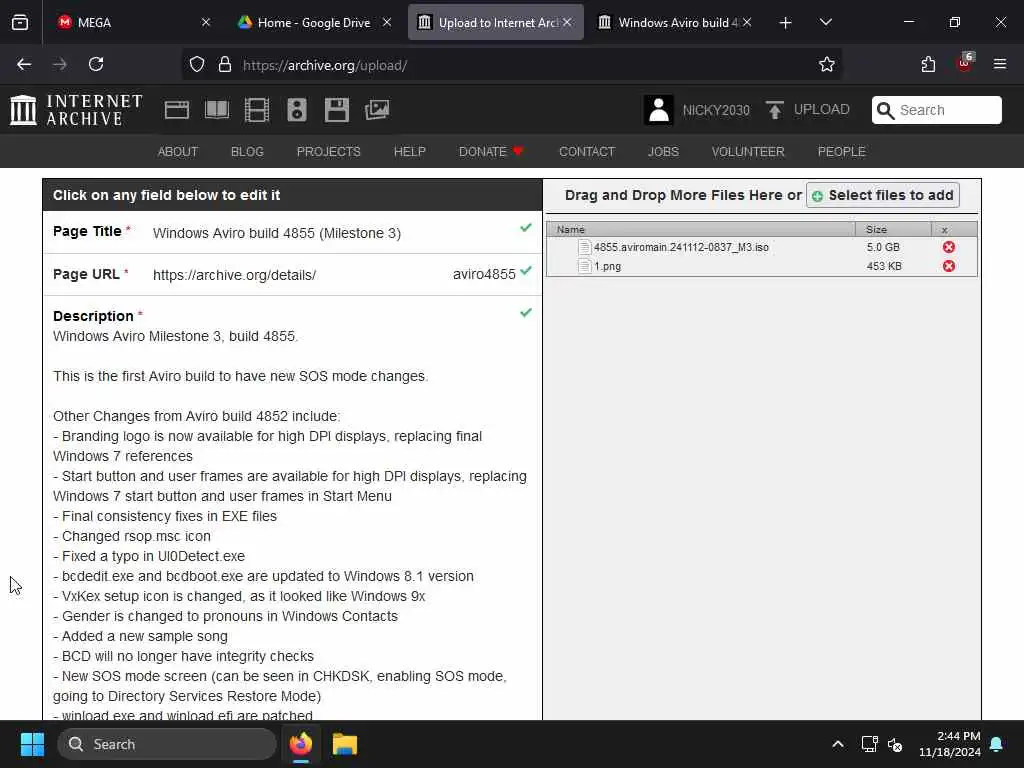Close the MEGA tab
Image resolution: width=1024 pixels, height=768 pixels.
[x=206, y=22]
